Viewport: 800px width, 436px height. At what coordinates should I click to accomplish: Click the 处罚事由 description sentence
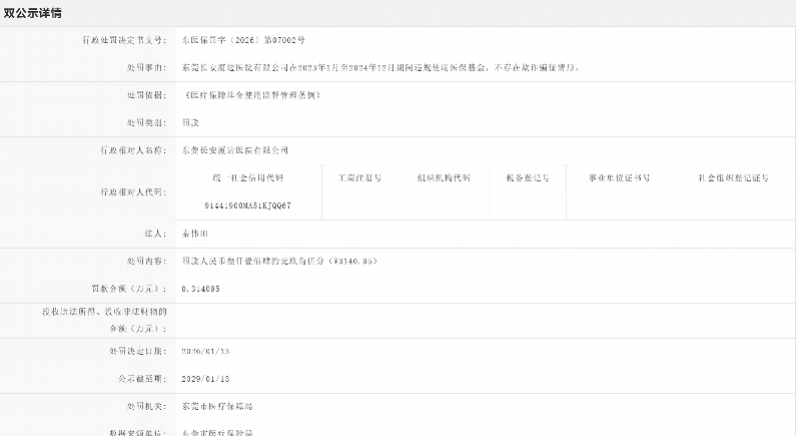[381, 68]
